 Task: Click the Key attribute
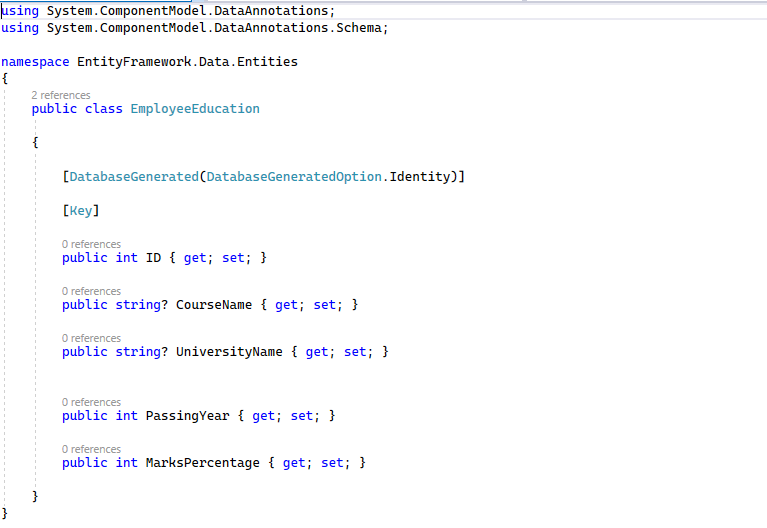[81, 211]
